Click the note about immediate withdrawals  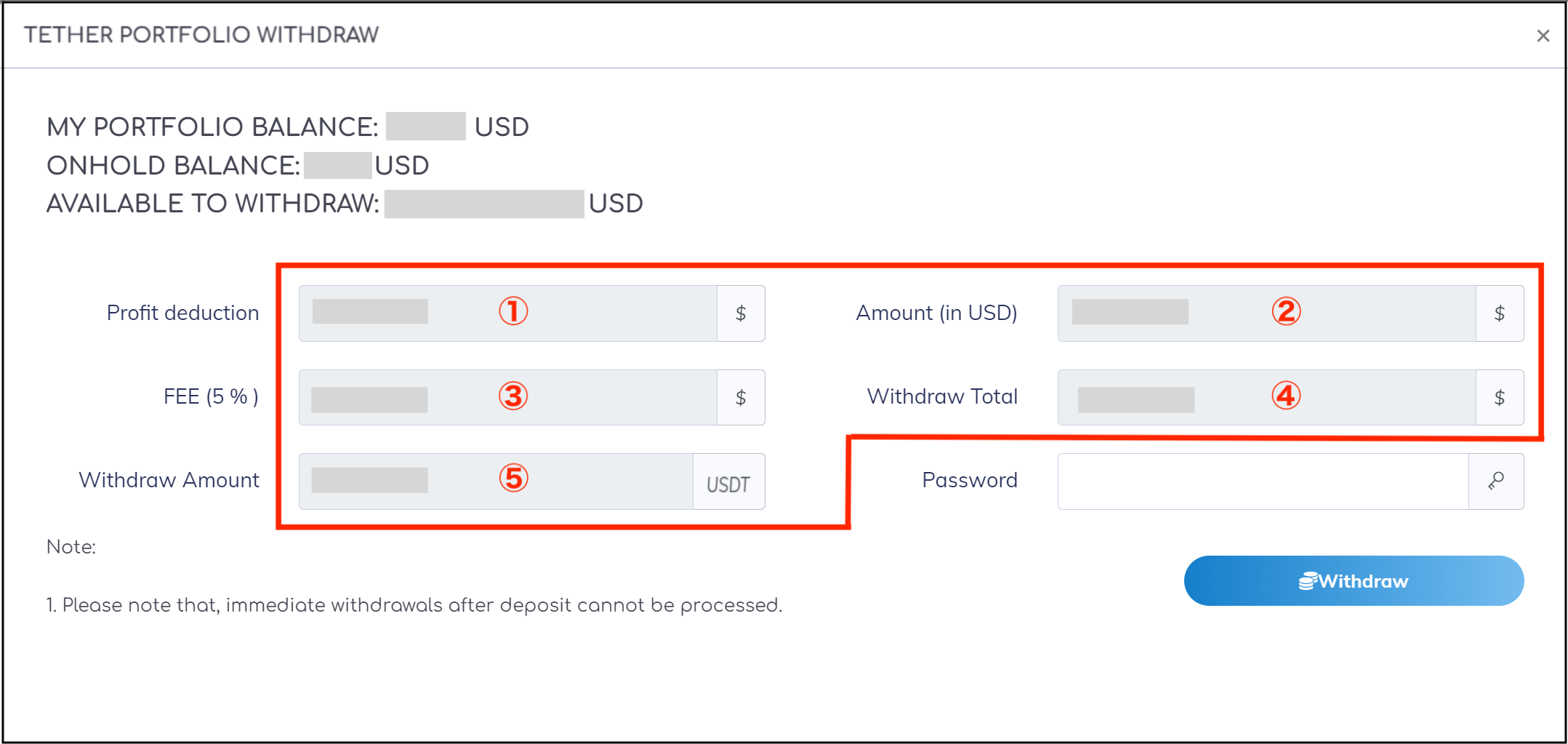414,605
